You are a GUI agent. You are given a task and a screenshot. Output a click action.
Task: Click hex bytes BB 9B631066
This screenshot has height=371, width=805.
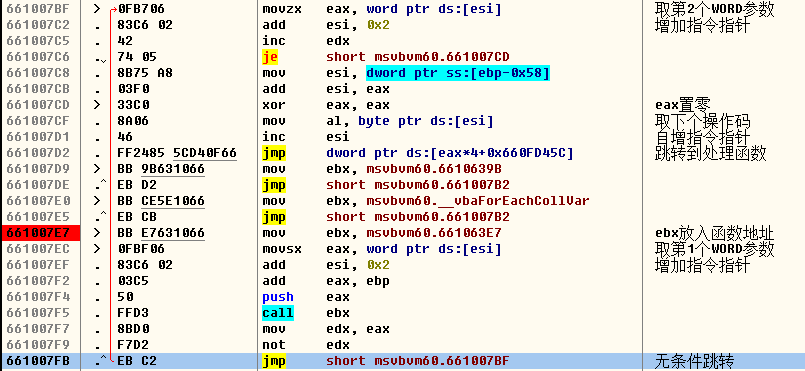161,169
